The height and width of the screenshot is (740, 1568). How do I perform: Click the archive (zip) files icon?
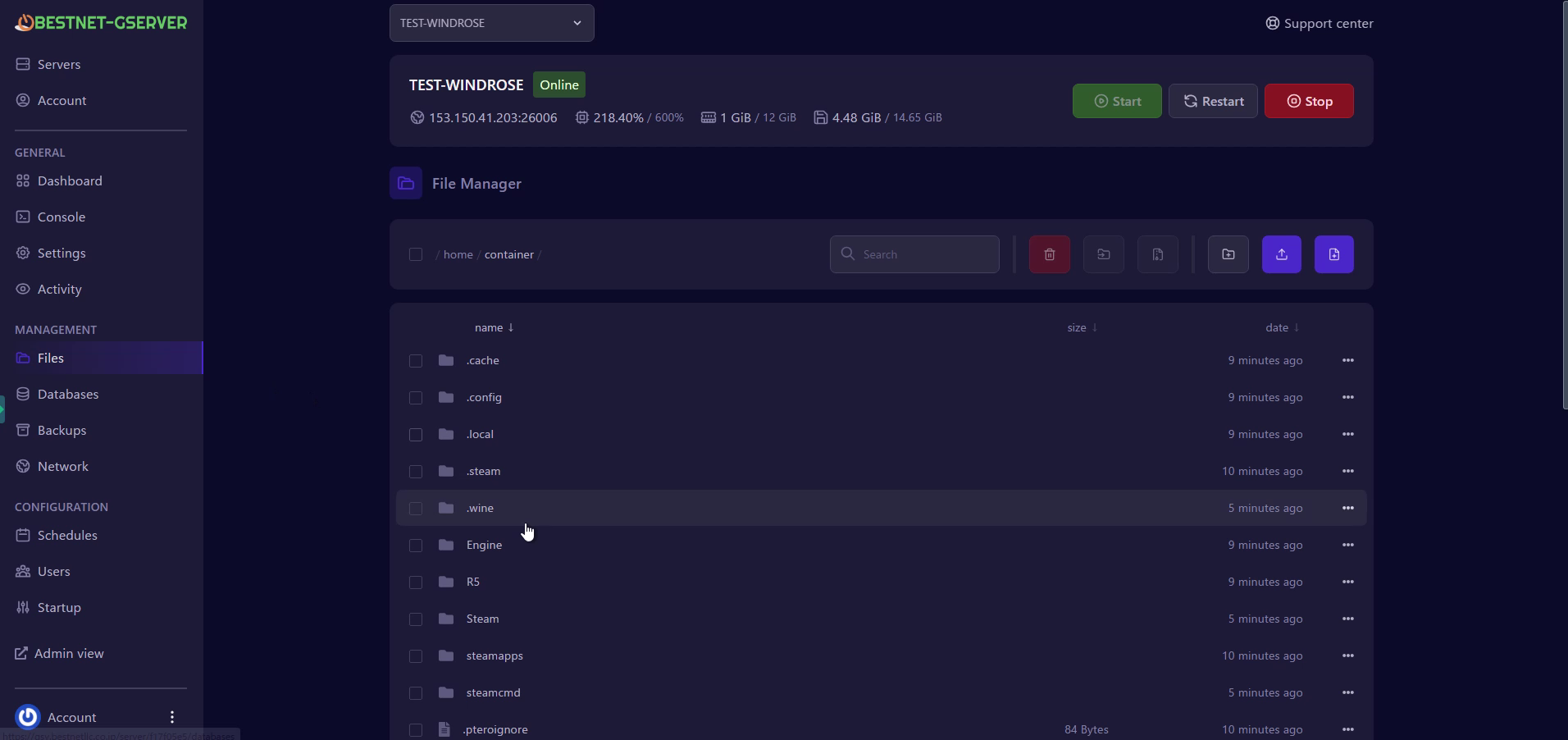(x=1157, y=254)
